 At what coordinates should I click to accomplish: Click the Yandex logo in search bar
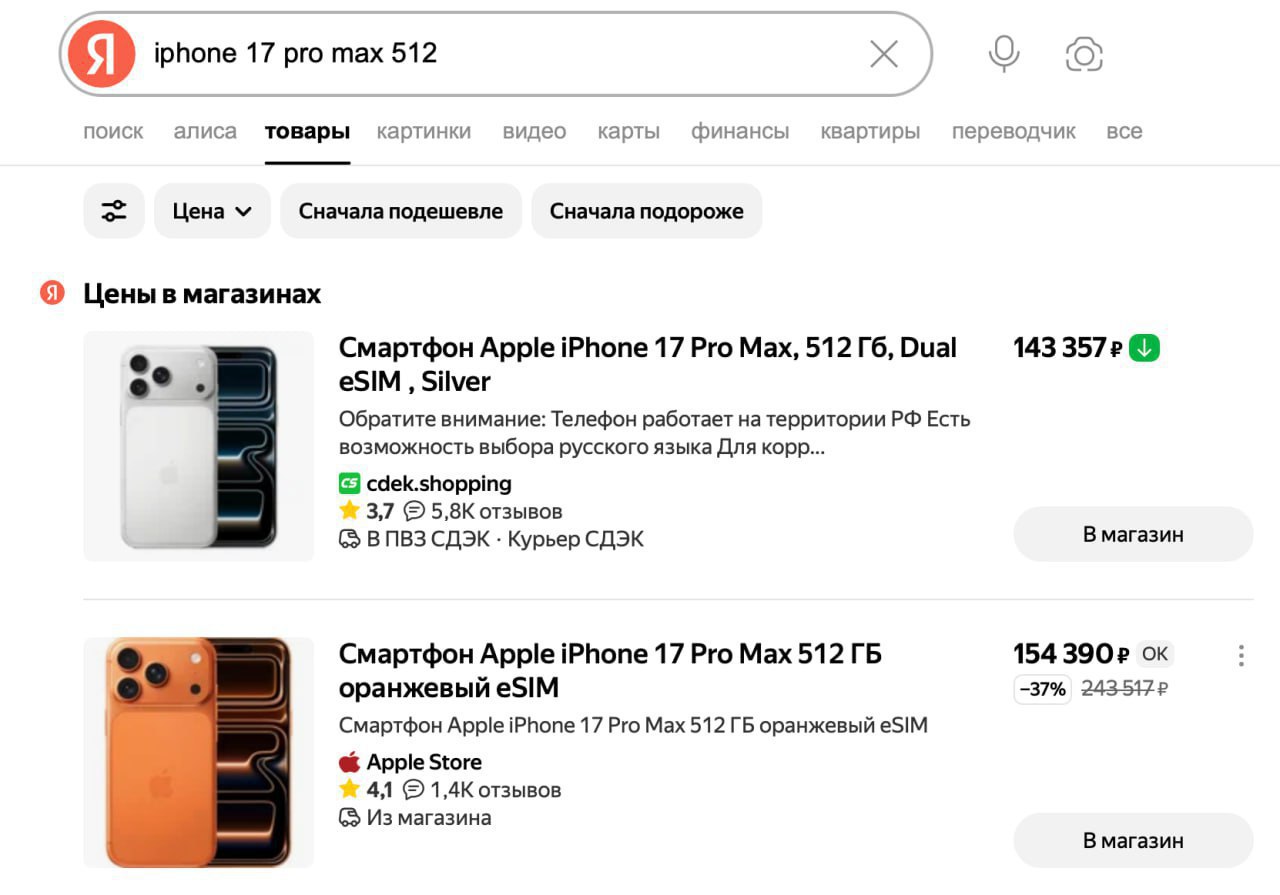click(101, 54)
